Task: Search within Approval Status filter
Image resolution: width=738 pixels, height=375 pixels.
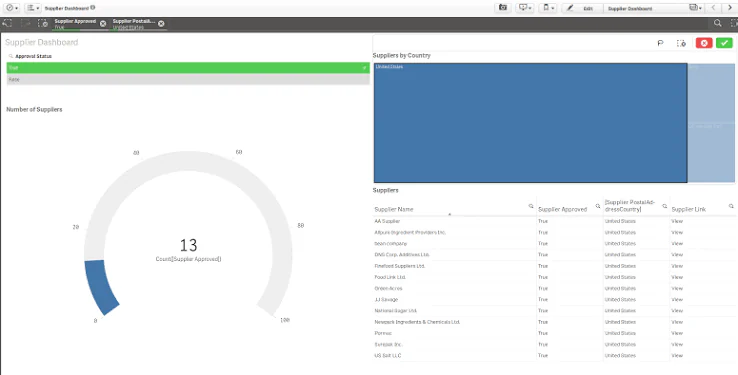Action: [x=11, y=56]
